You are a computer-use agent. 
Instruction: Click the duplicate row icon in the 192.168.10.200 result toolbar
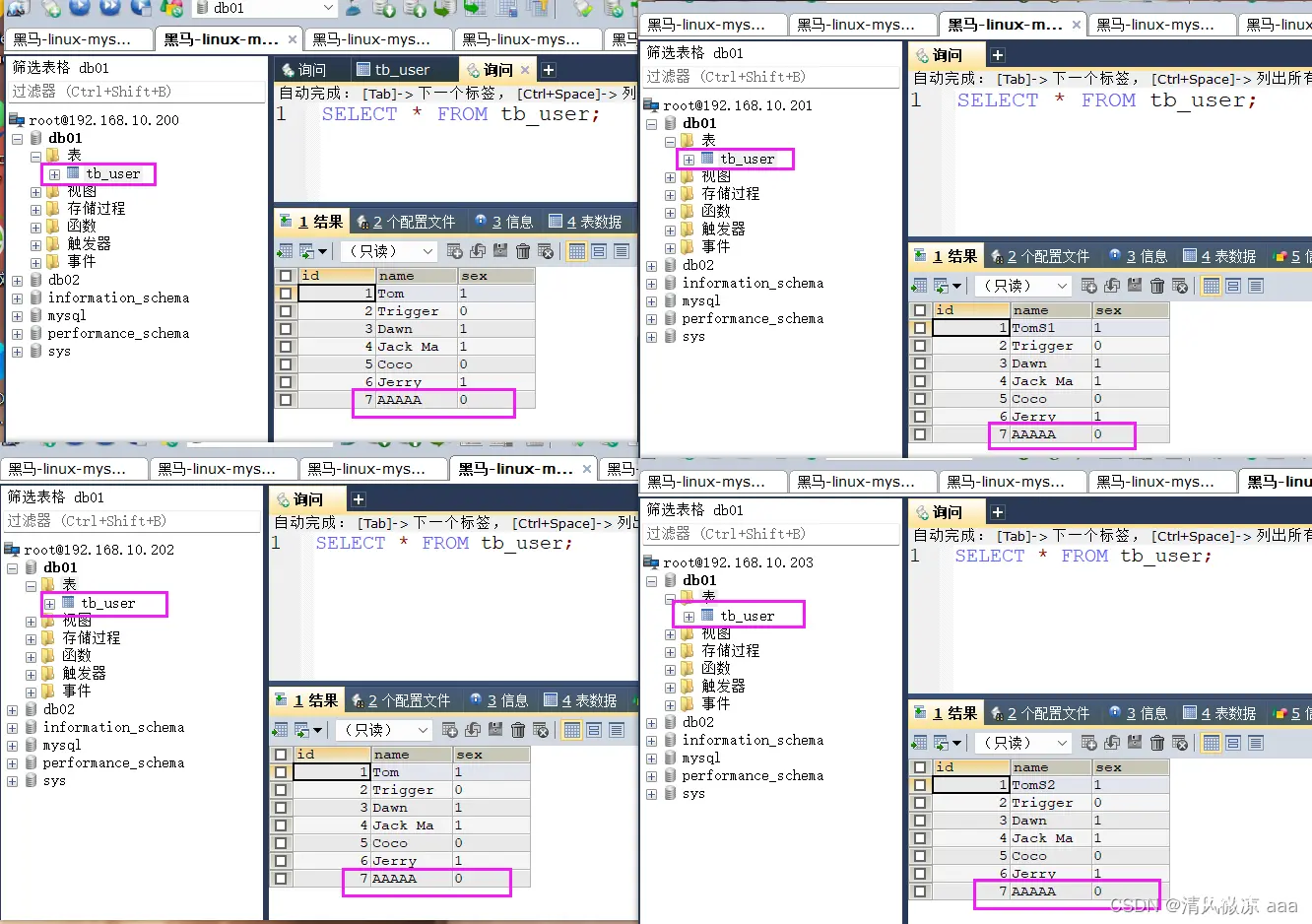(x=478, y=251)
